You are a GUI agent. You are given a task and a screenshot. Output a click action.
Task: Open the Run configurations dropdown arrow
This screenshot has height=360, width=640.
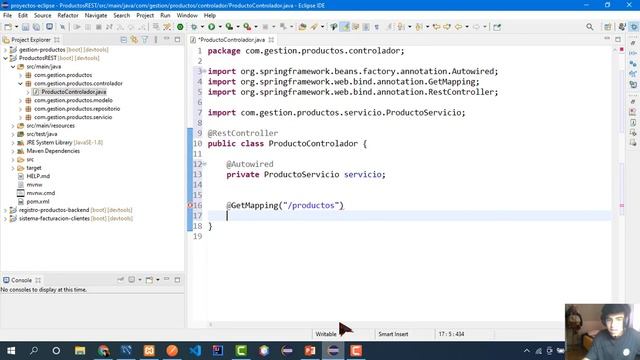click(x=220, y=27)
